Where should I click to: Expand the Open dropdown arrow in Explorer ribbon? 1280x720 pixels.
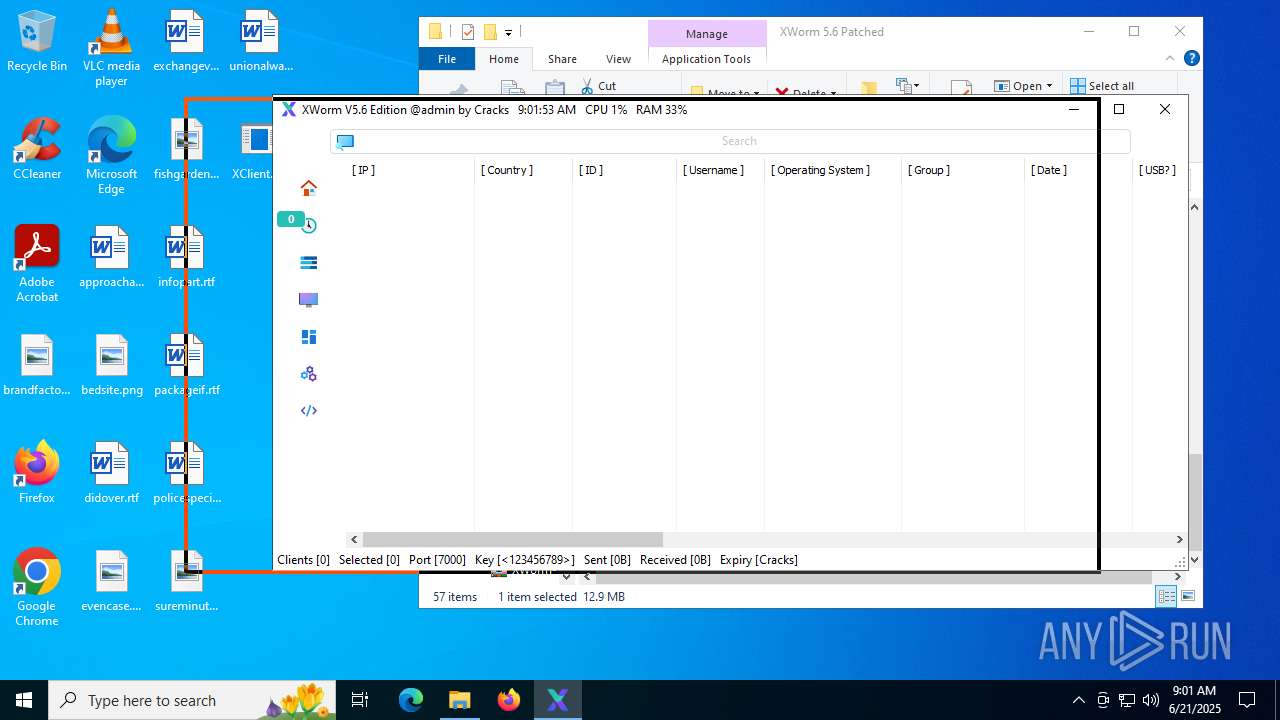[1049, 86]
